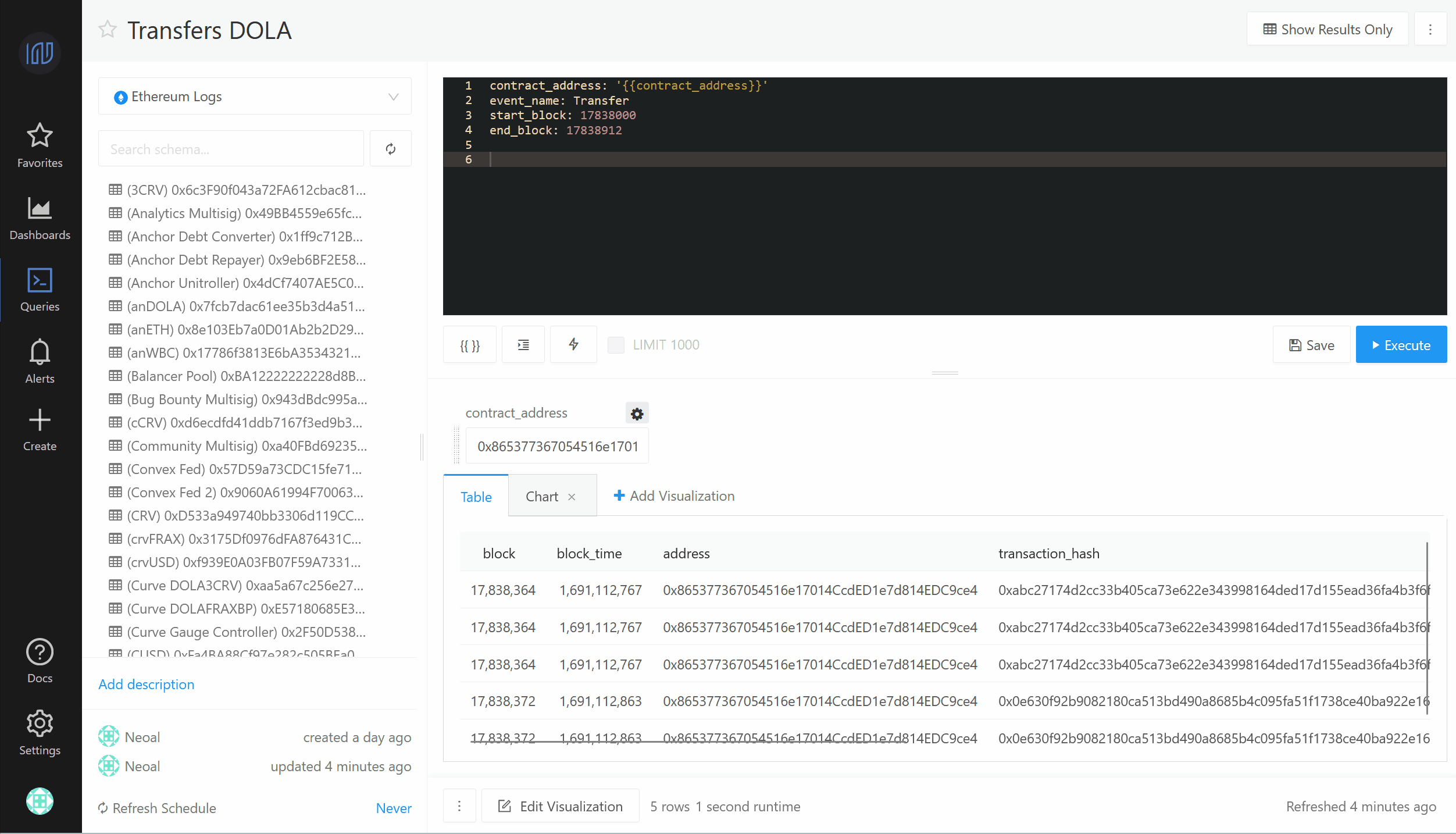Open the Dashboards section in the sidebar
Image resolution: width=1456 pixels, height=834 pixels.
click(40, 218)
